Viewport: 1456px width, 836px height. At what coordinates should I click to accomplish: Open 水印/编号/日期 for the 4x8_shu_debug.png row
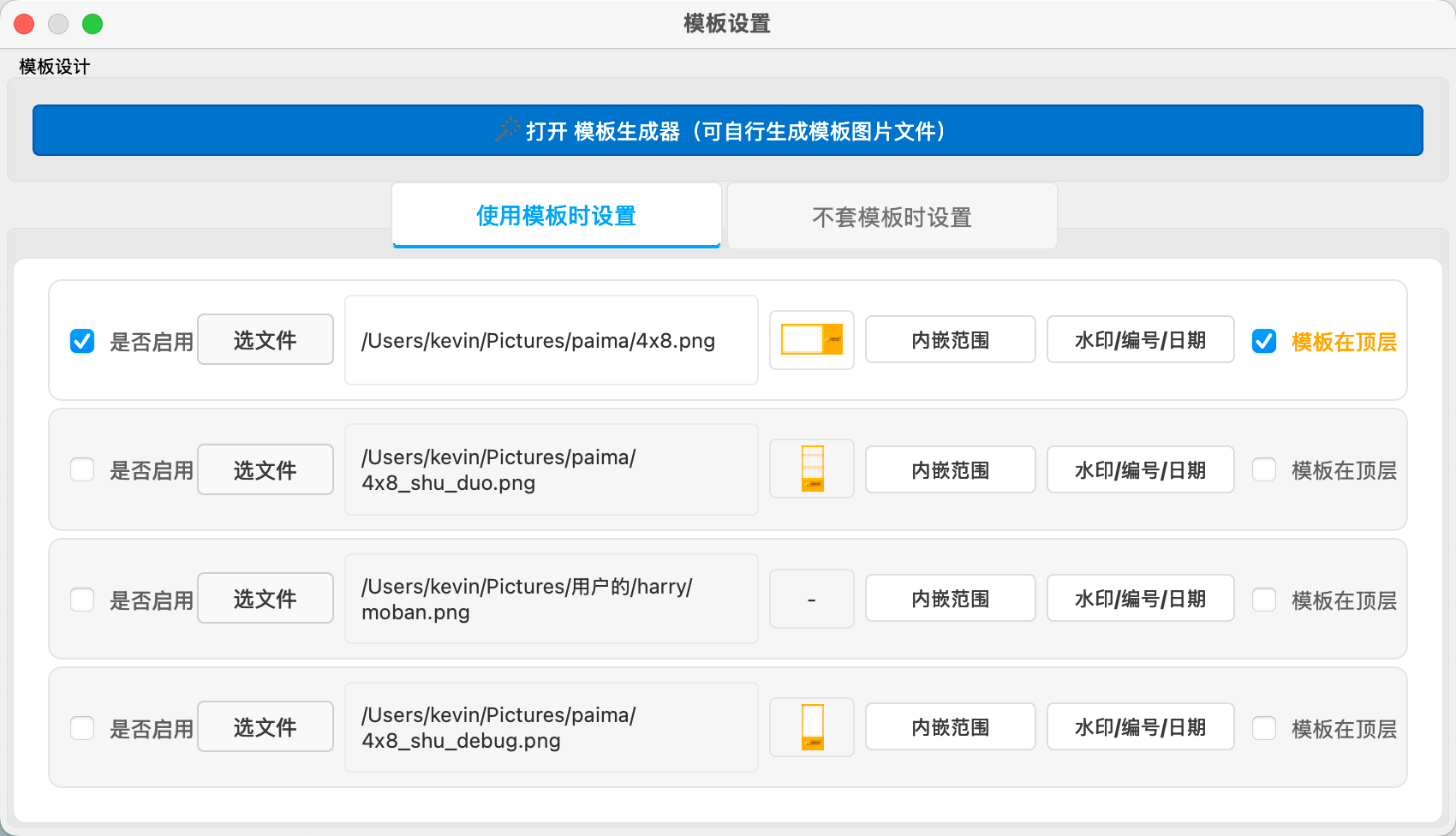point(1140,727)
